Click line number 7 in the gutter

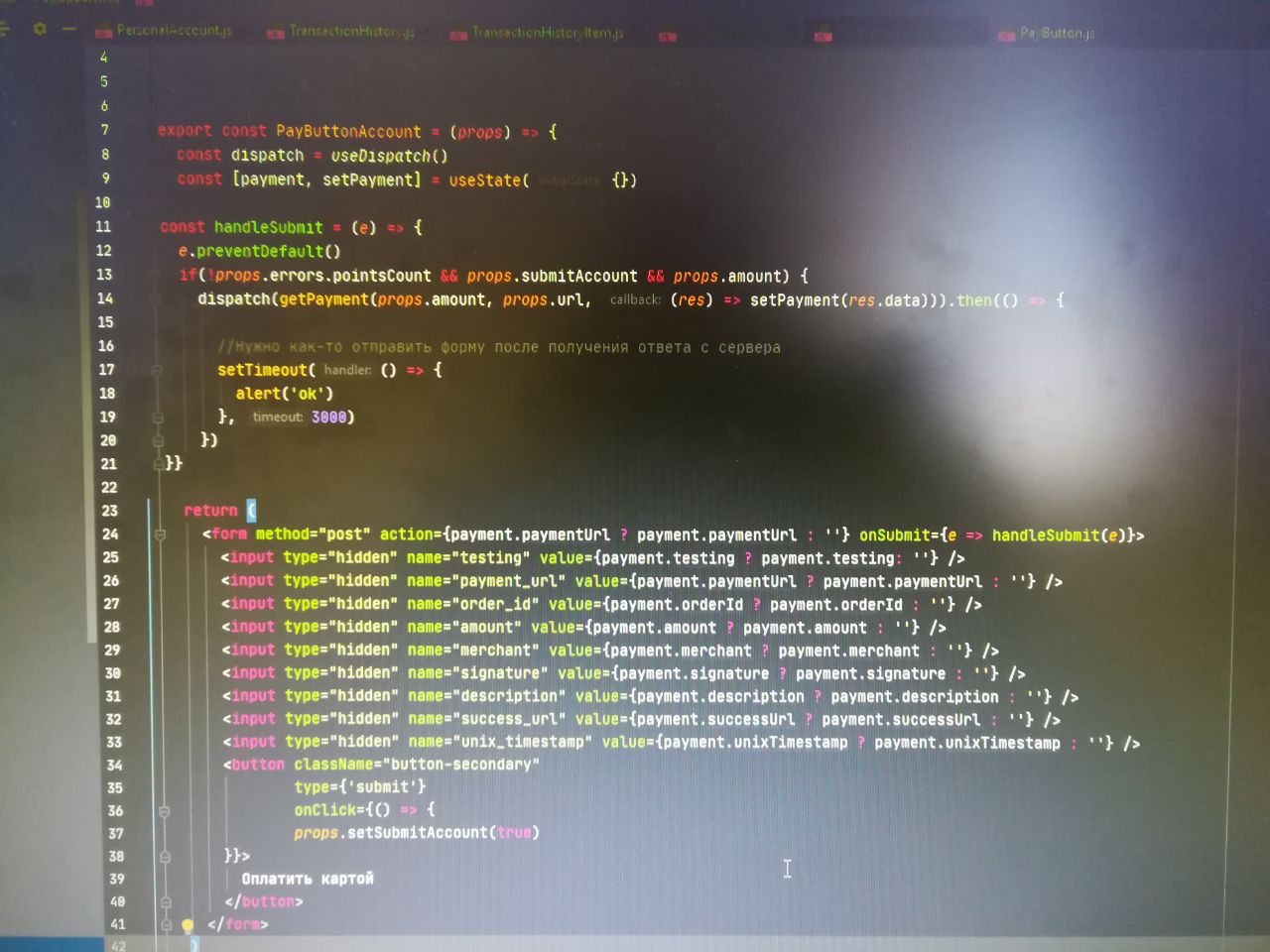click(x=104, y=130)
